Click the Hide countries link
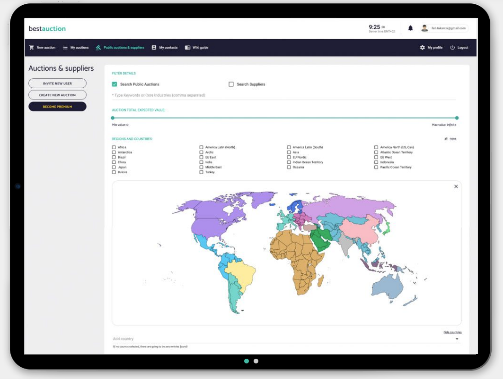 (x=452, y=332)
